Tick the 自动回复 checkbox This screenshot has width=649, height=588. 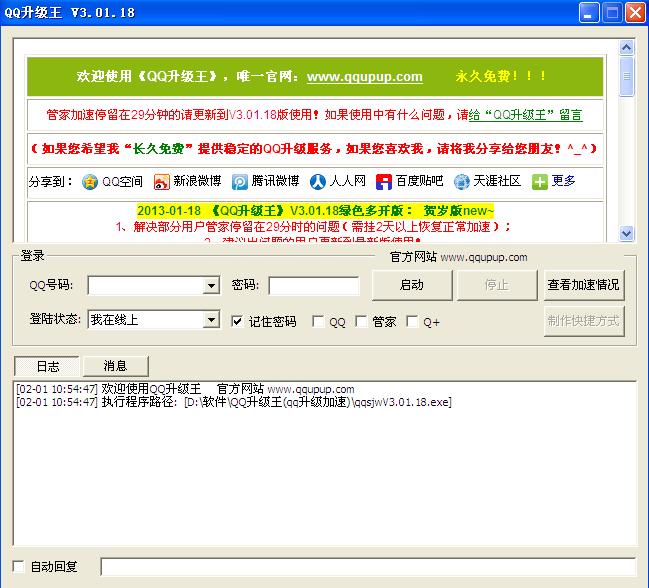pos(19,566)
